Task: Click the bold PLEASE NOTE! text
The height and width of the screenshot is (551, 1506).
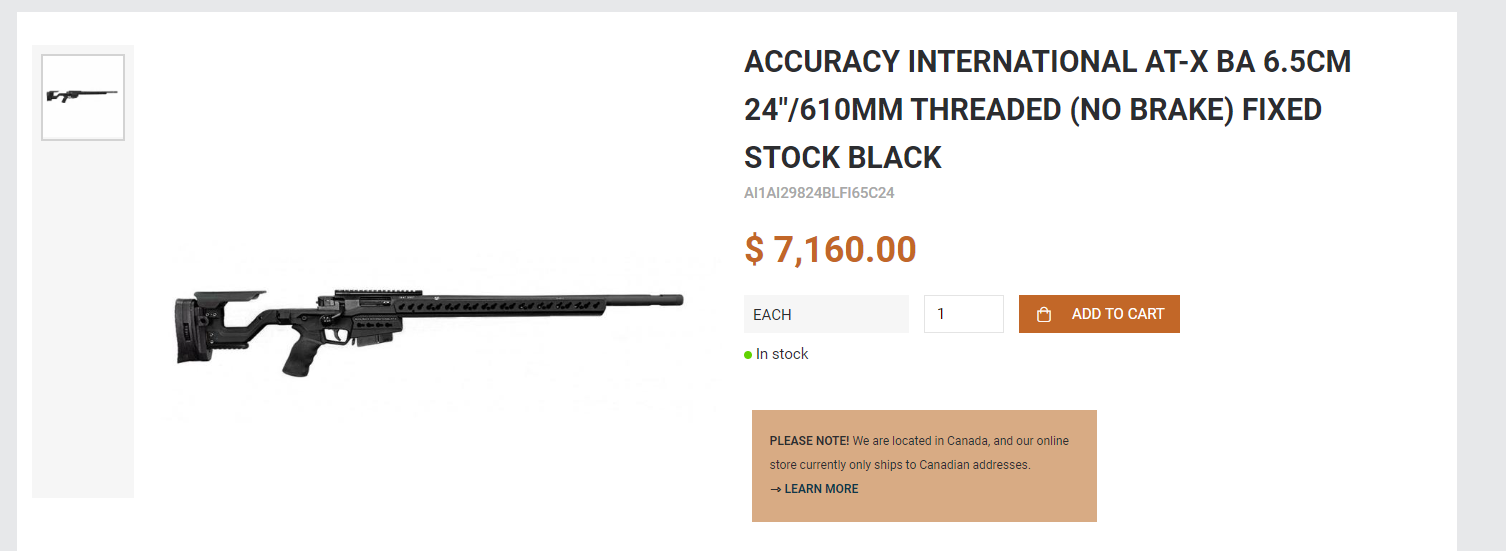Action: pos(809,441)
